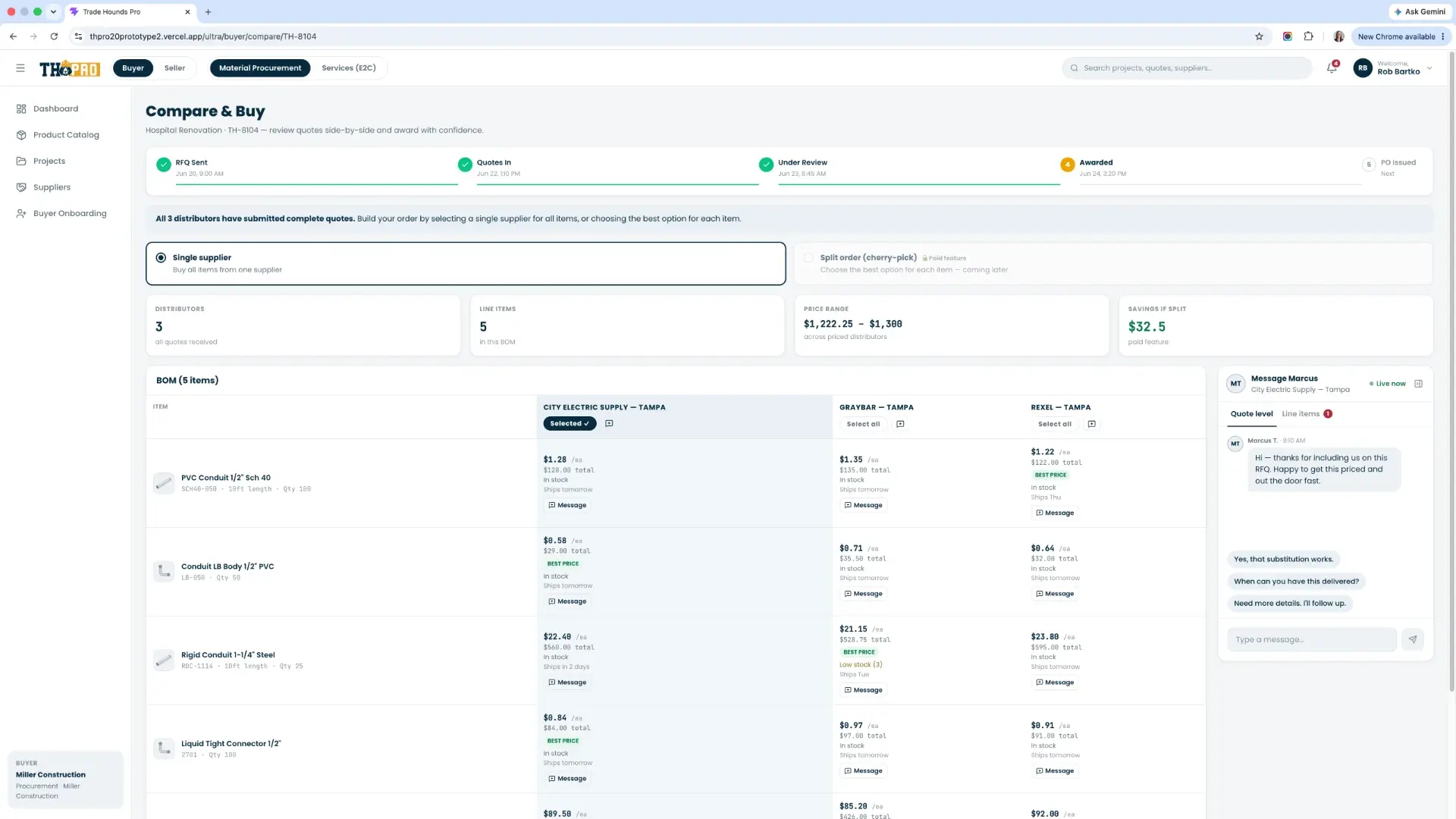Click the send message arrow icon
This screenshot has width=1456, height=819.
coord(1413,641)
